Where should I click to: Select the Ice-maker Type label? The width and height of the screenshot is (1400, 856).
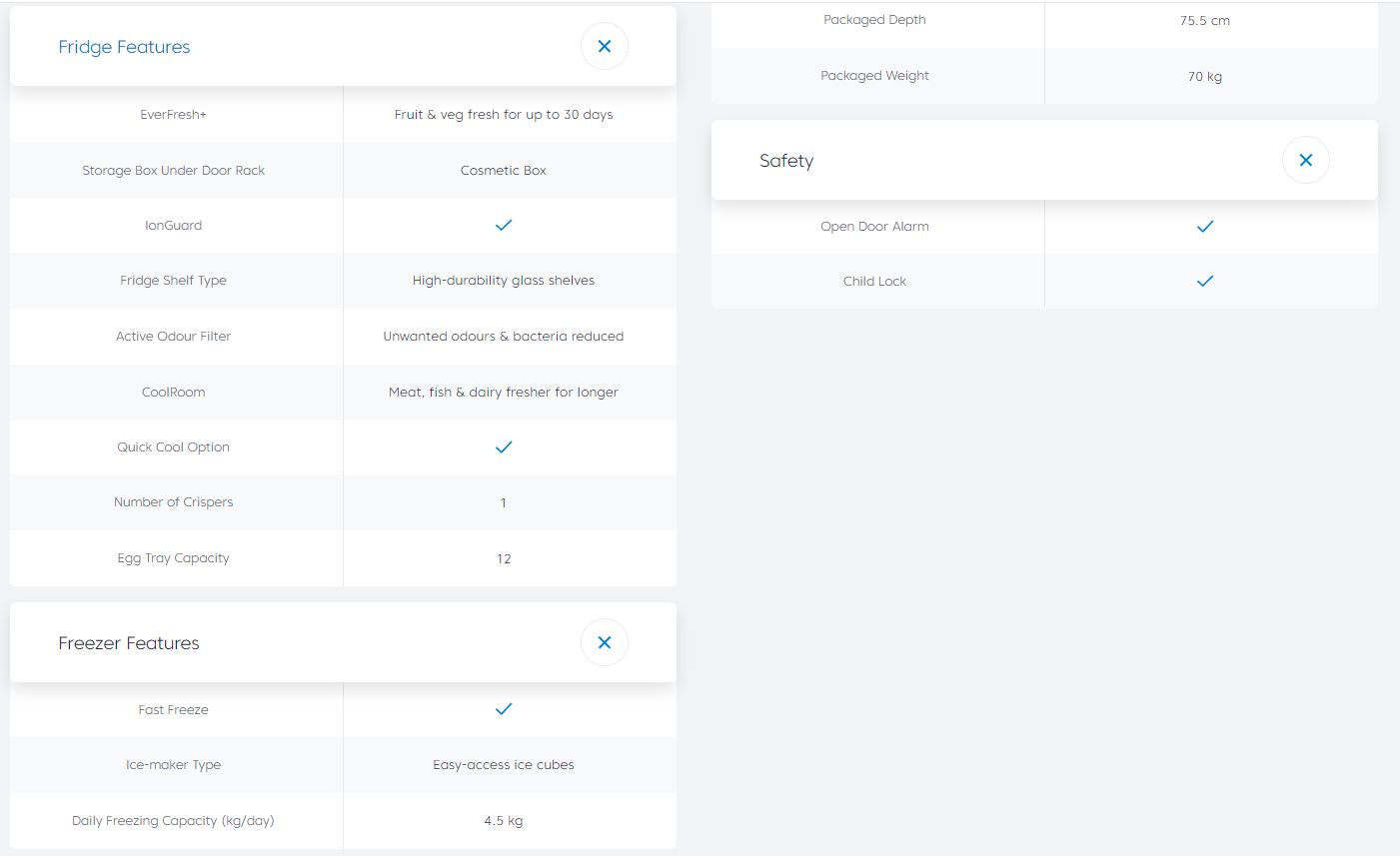click(x=173, y=765)
